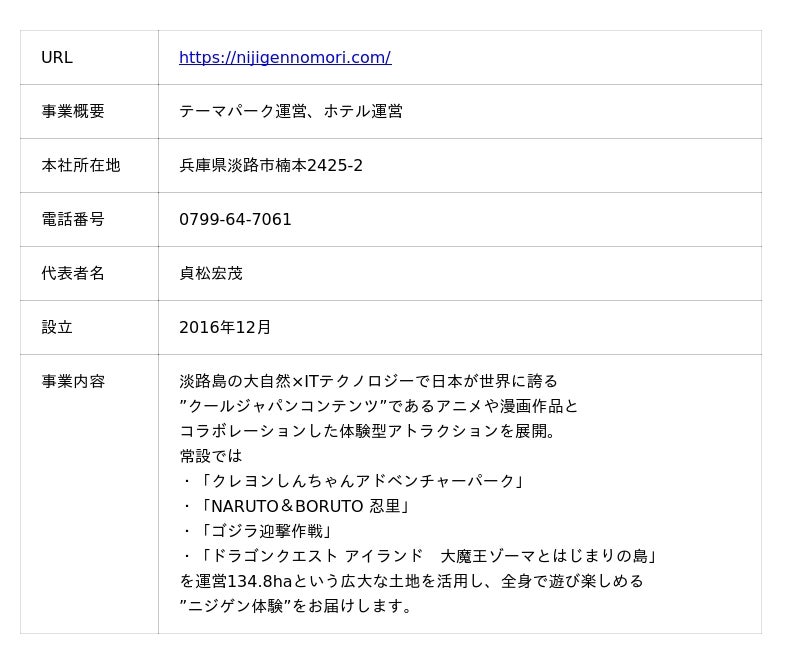Click the ドラゴンクエスト アイランド list item
This screenshot has width=800, height=664.
419,556
